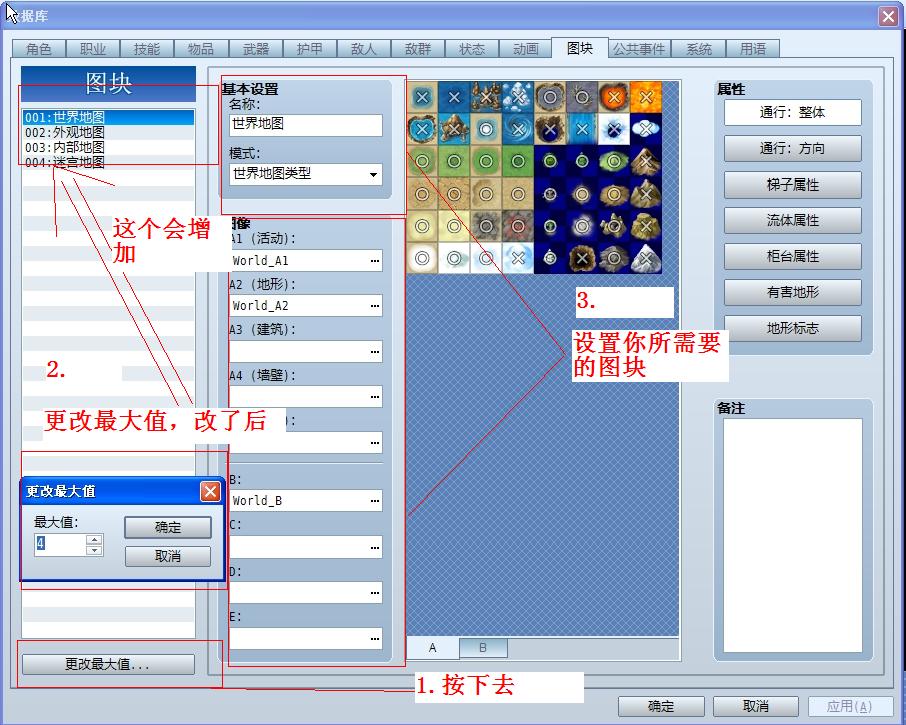
Task: Click the 应用(A) button
Action: [x=850, y=707]
